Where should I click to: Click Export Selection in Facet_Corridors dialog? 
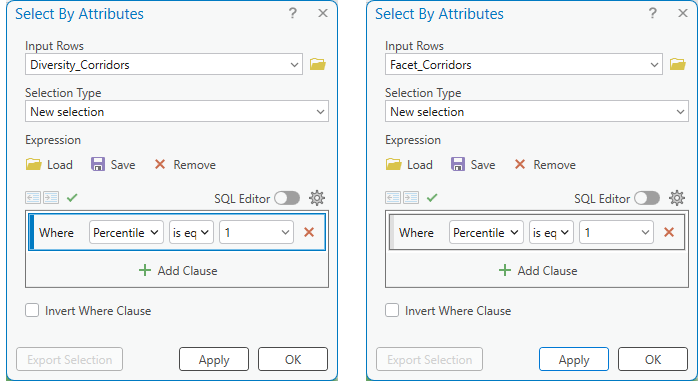click(x=429, y=359)
